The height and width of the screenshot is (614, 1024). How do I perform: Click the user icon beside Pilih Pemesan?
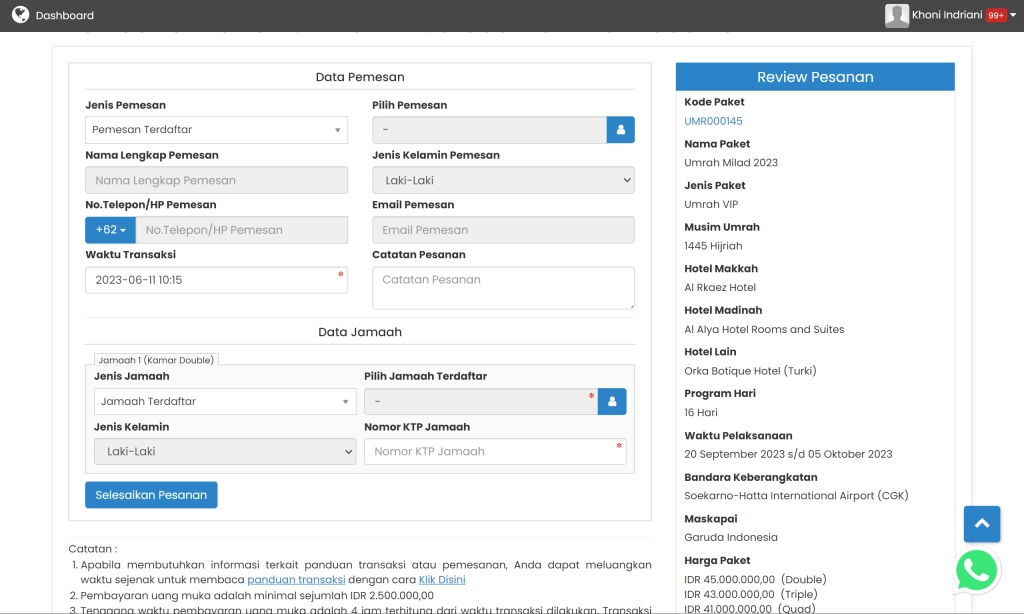(x=620, y=130)
